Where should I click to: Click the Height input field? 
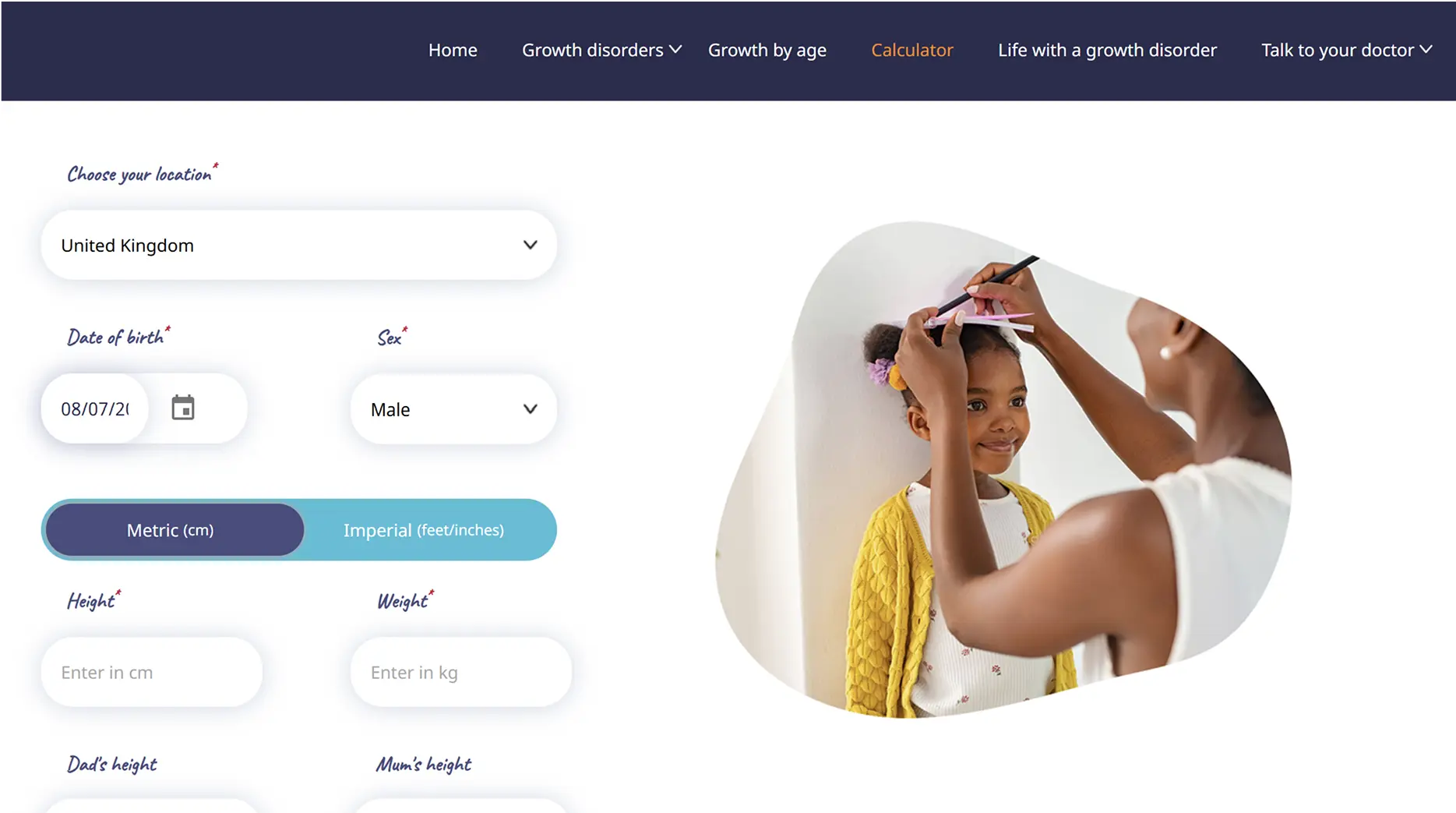pos(152,672)
